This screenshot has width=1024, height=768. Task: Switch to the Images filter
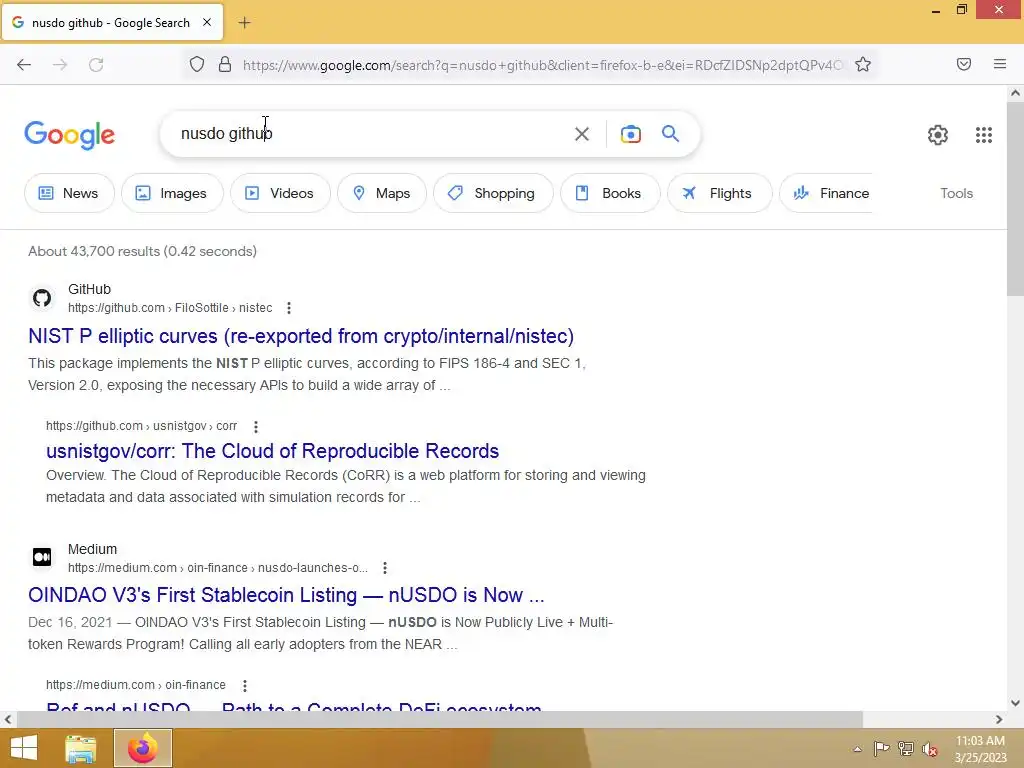click(x=172, y=193)
